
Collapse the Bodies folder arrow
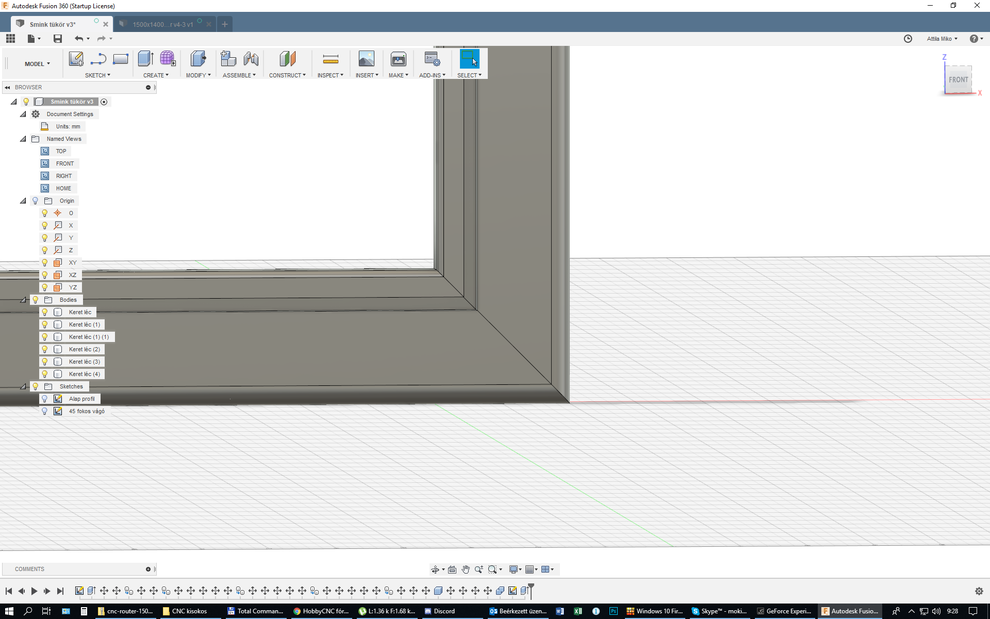pos(23,300)
